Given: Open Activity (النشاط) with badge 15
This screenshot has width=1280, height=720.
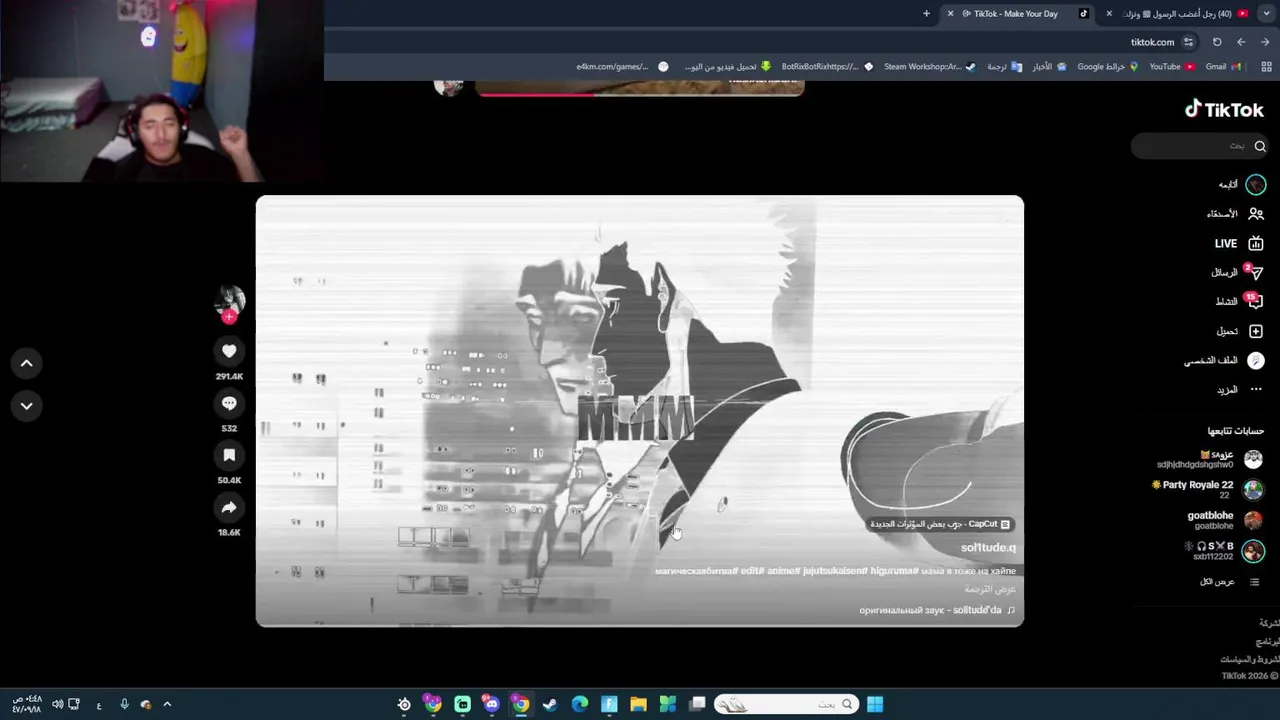Looking at the screenshot, I should click(1239, 301).
